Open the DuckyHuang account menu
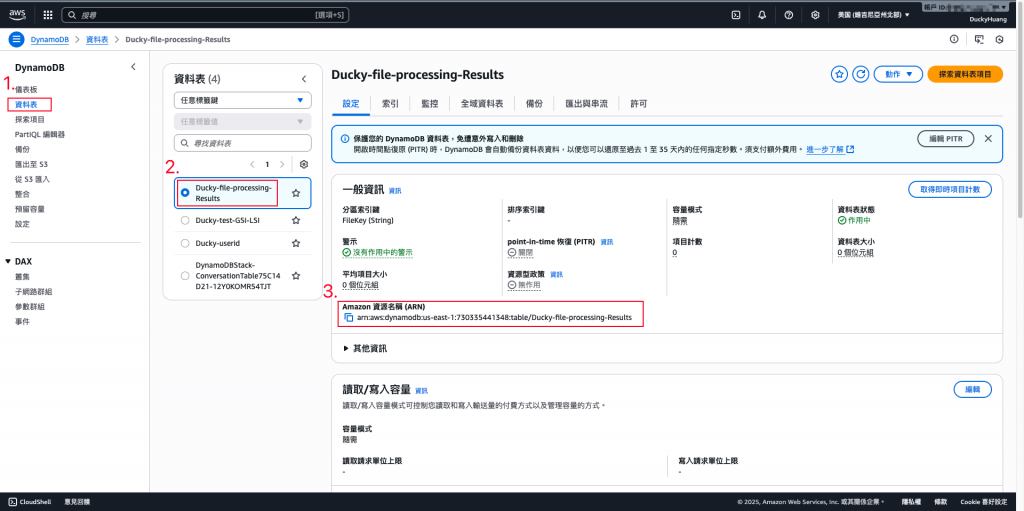1024x511 pixels. pos(988,20)
